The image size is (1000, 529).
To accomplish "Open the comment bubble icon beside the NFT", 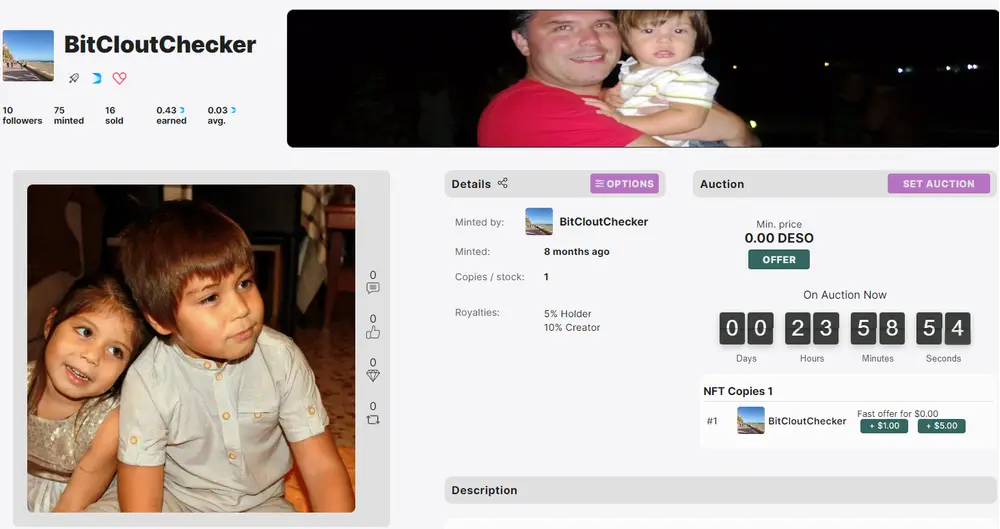I will click(x=373, y=288).
